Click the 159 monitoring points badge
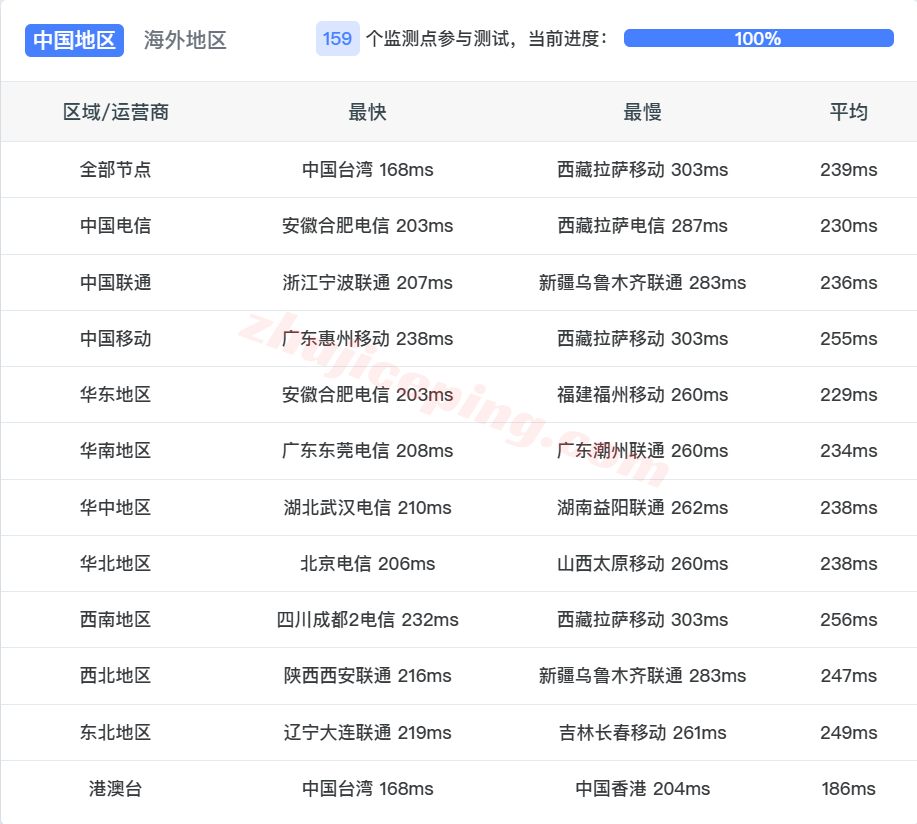This screenshot has width=917, height=824. (x=337, y=39)
